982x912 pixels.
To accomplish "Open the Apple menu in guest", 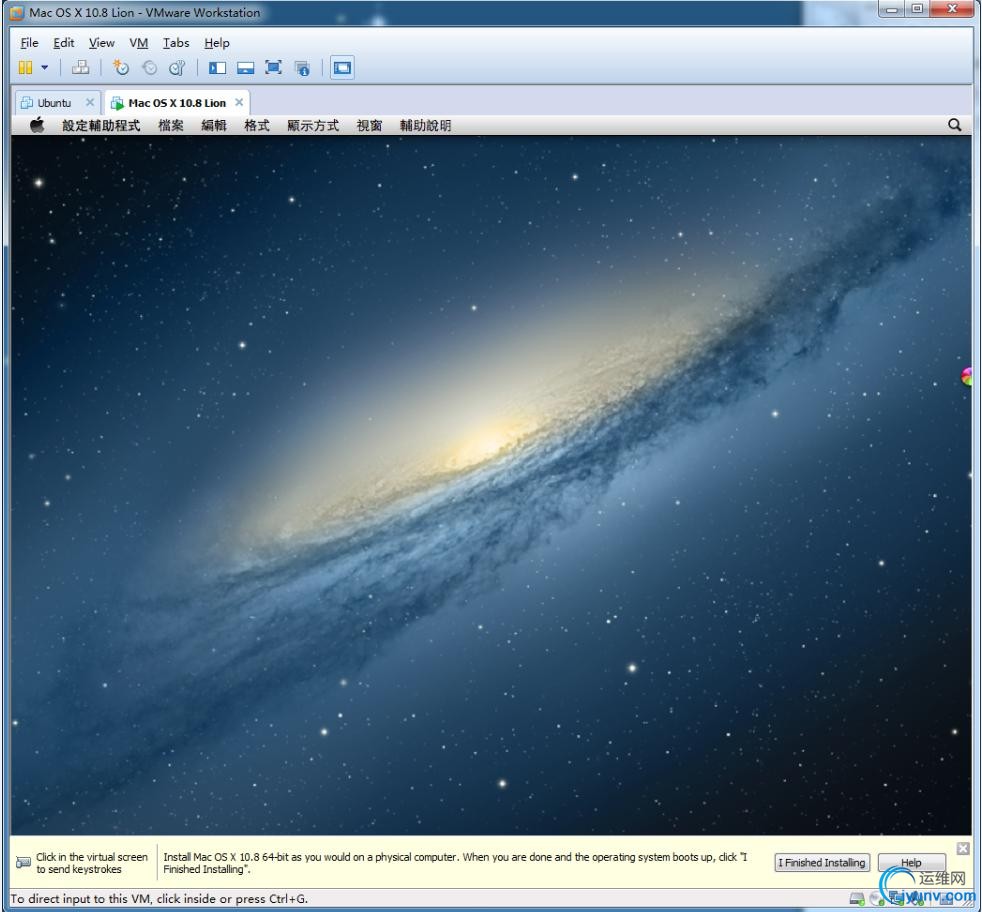I will click(x=38, y=125).
